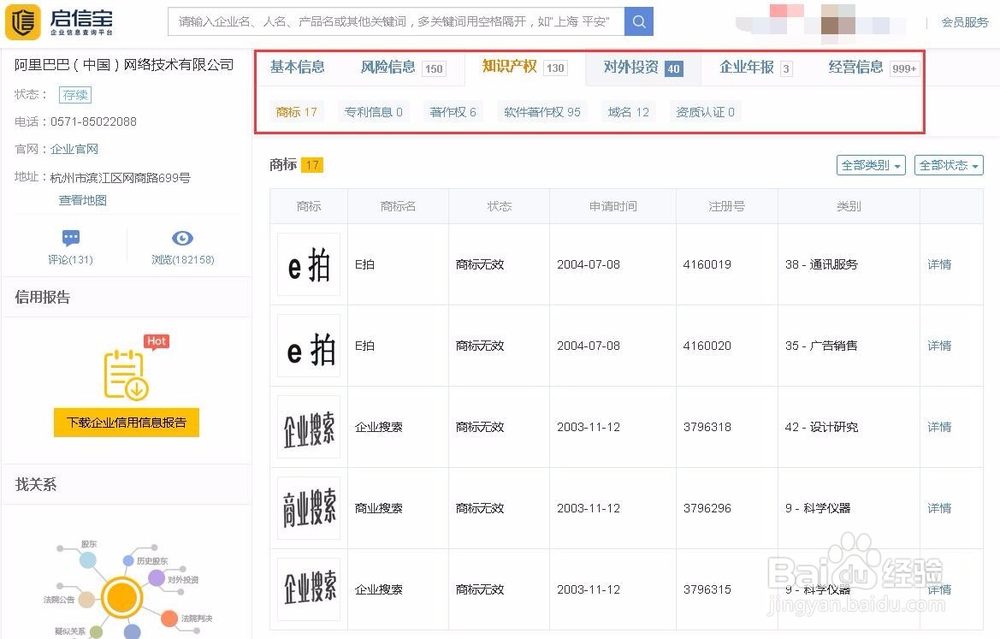Image resolution: width=1000 pixels, height=639 pixels.
Task: Open 详情 for trademark 3796296
Action: pos(939,508)
